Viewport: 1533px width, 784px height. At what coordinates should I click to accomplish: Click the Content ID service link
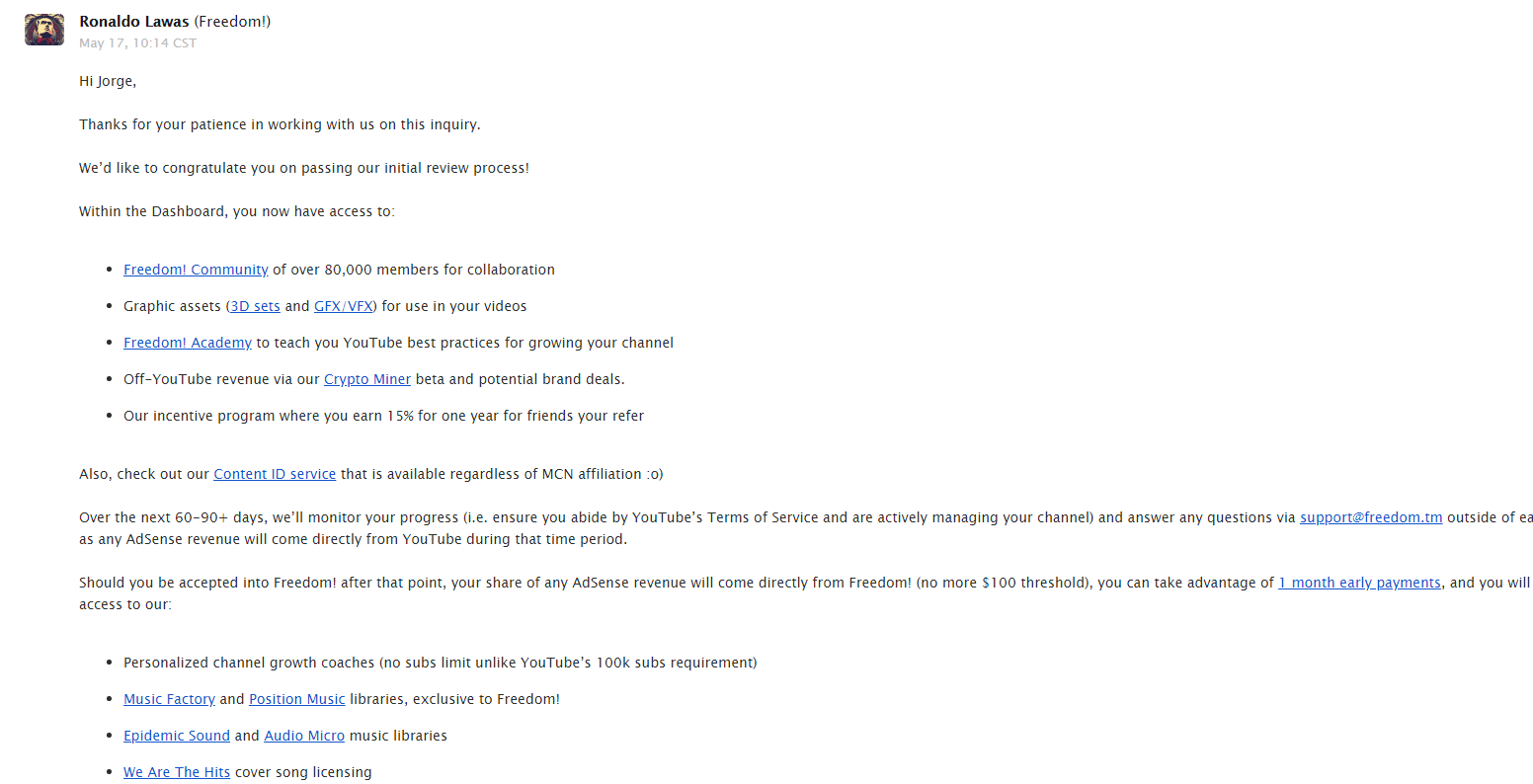275,474
